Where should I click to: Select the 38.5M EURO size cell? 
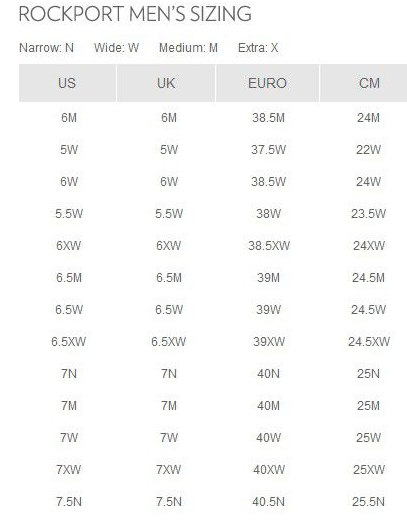(268, 118)
